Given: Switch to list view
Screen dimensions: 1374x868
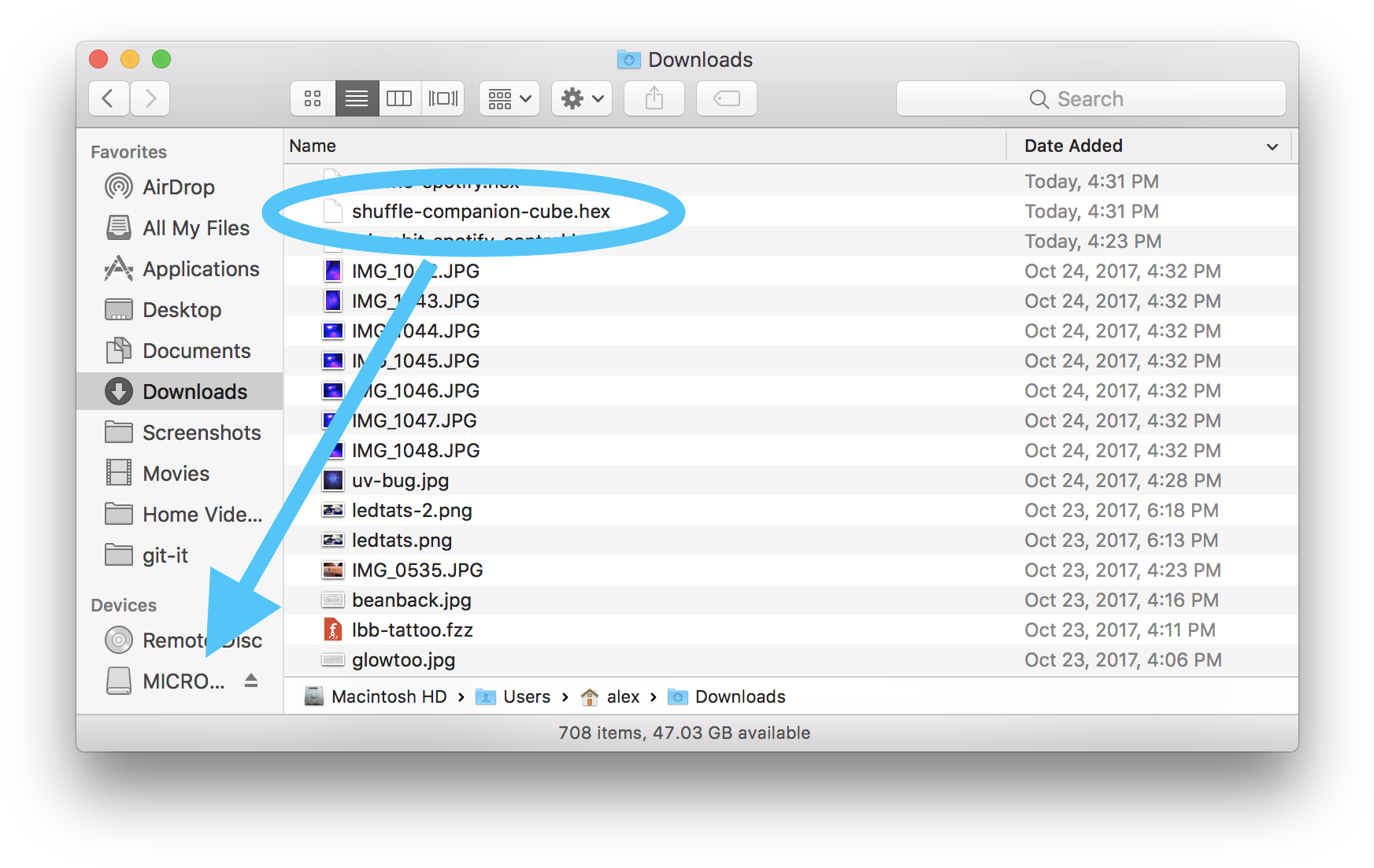Looking at the screenshot, I should pos(357,98).
